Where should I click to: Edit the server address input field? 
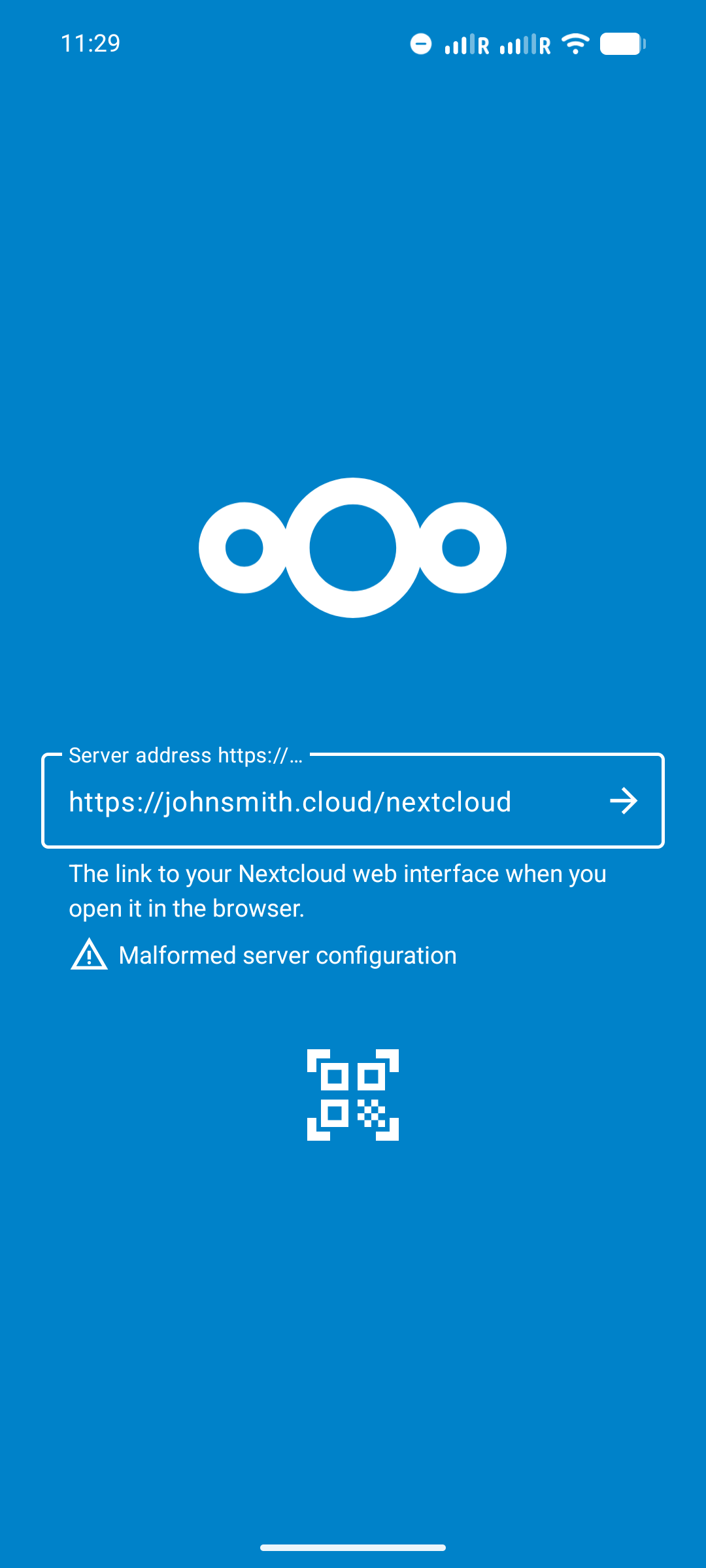tap(353, 801)
